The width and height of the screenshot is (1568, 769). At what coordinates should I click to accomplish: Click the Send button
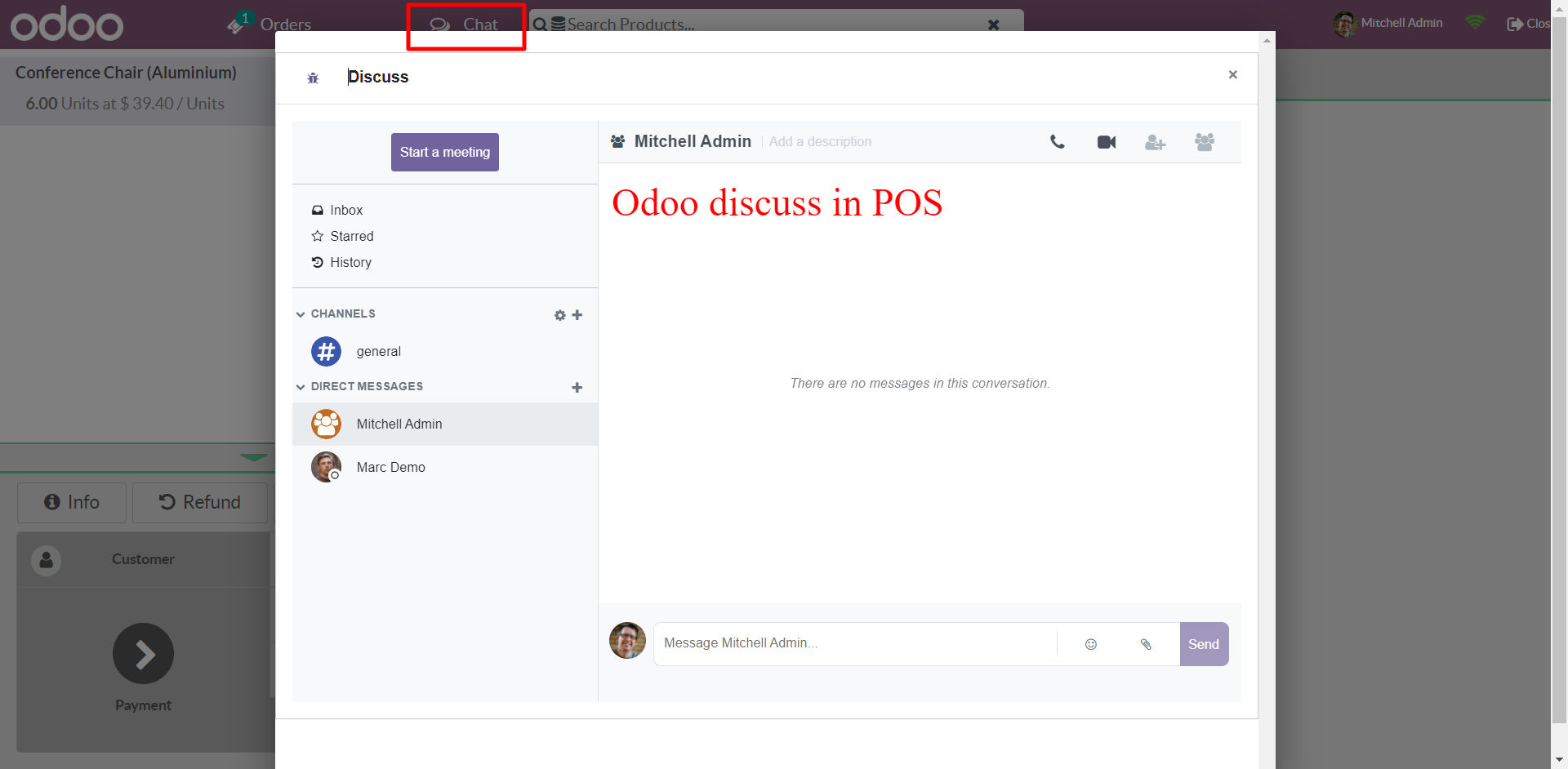pos(1204,644)
